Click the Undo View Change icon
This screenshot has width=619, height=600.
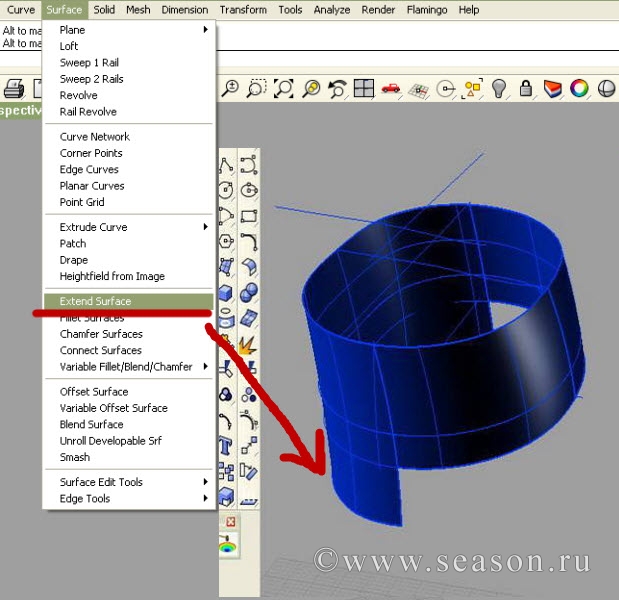point(337,89)
